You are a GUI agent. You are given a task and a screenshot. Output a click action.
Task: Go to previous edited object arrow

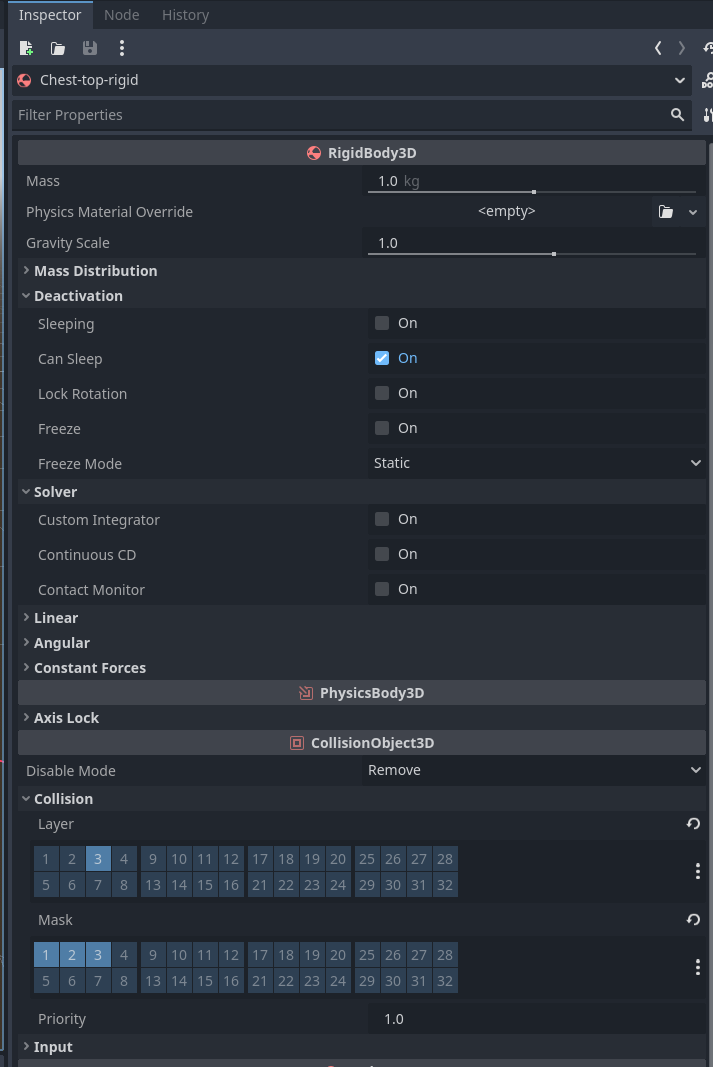(x=658, y=48)
